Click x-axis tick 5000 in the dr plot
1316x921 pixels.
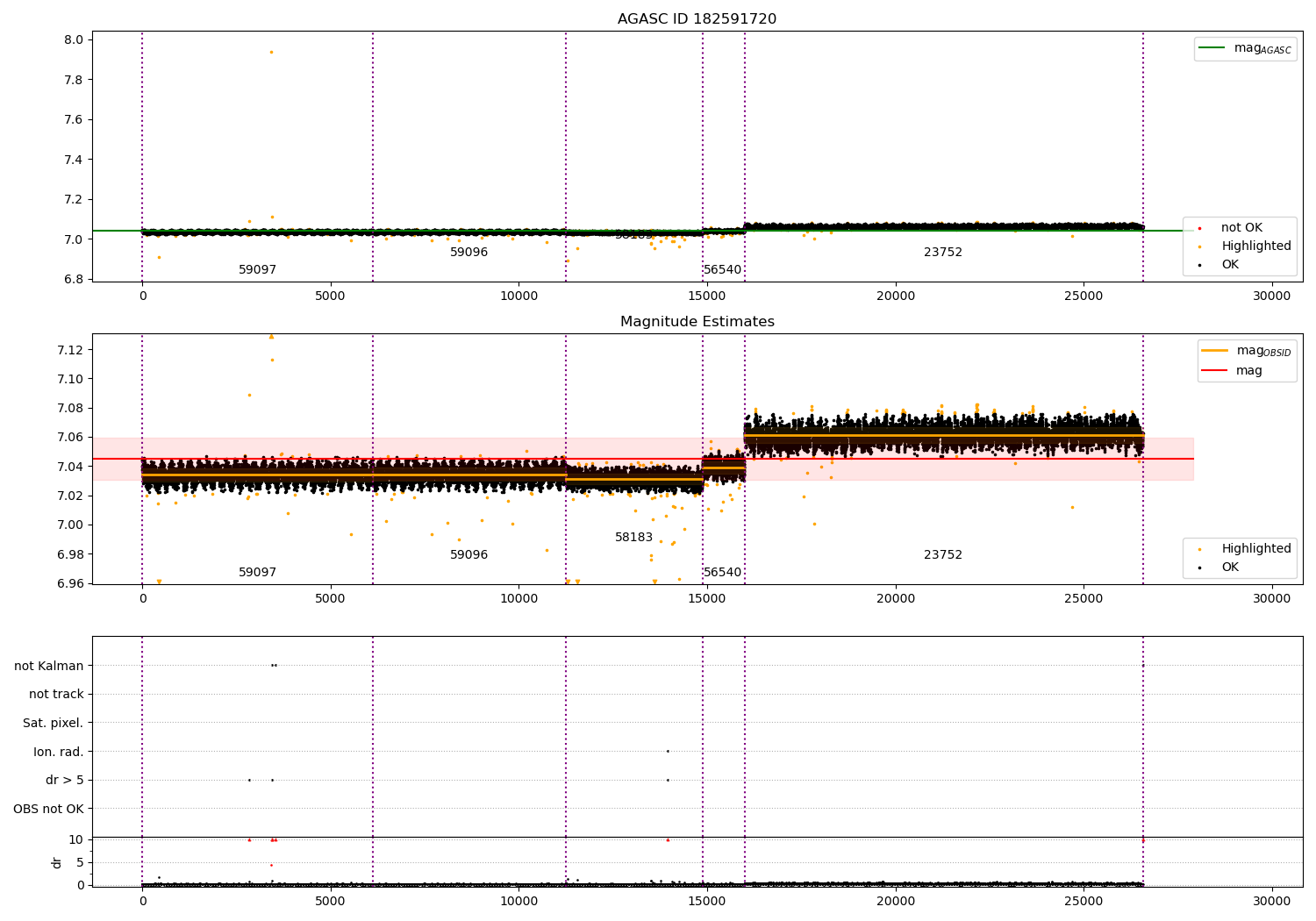pyautogui.click(x=331, y=902)
